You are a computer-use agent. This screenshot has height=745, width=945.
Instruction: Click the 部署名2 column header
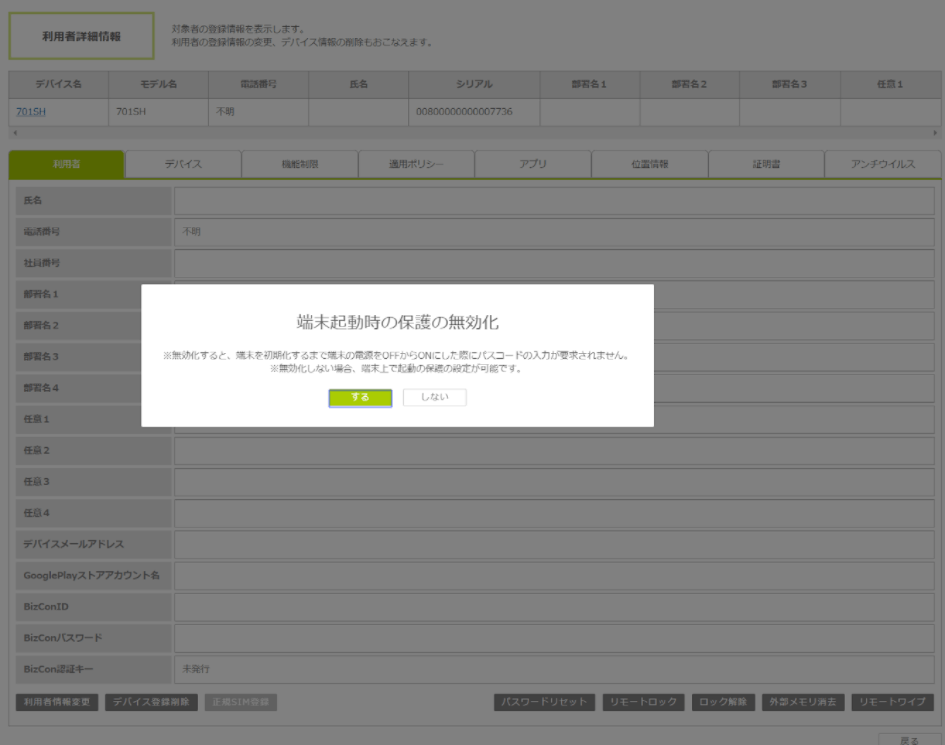(x=689, y=84)
